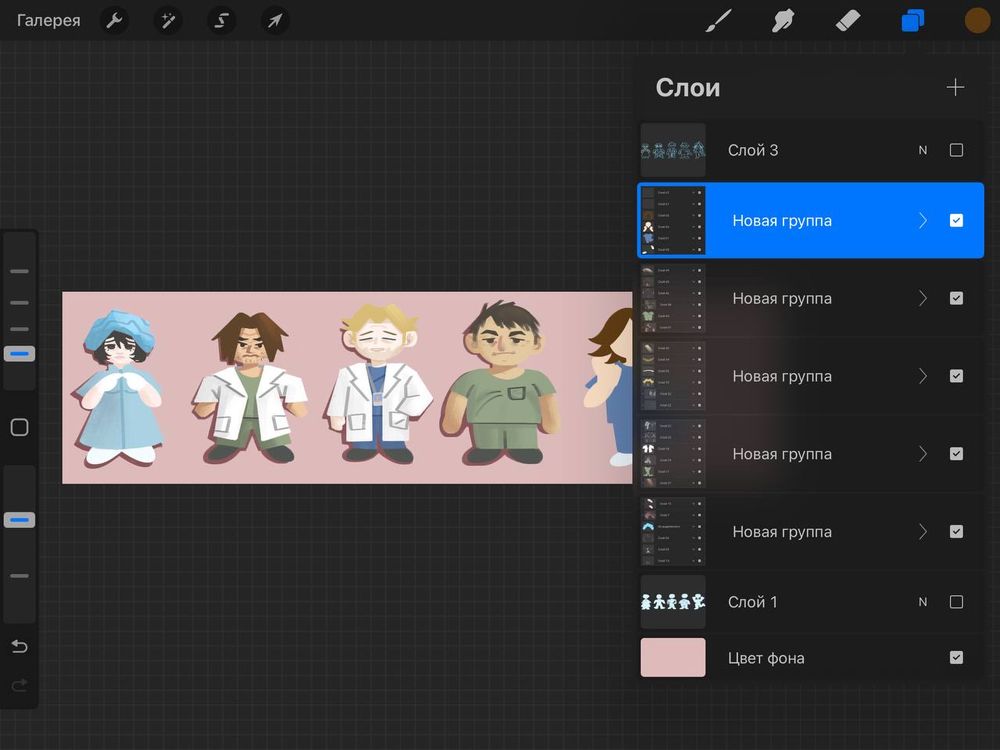Open blend mode N of Слой 1
This screenshot has height=750, width=1000.
click(923, 602)
